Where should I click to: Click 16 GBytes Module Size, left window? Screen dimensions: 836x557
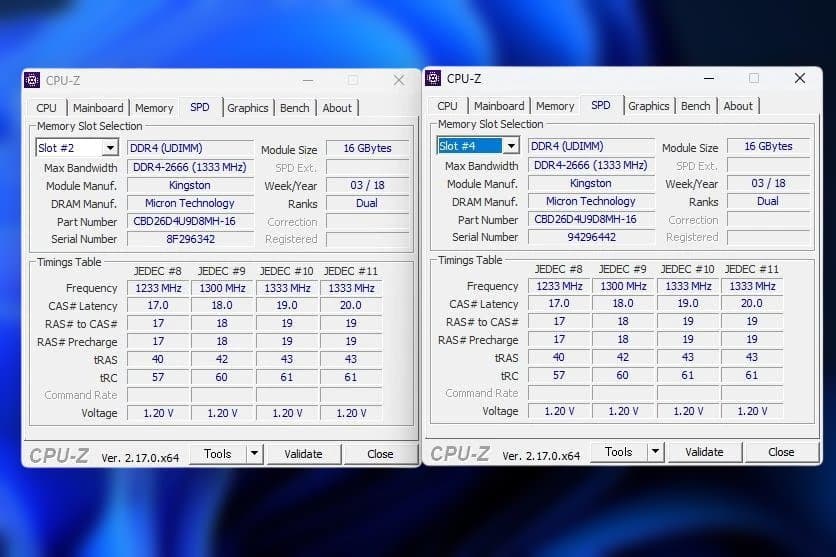[367, 148]
